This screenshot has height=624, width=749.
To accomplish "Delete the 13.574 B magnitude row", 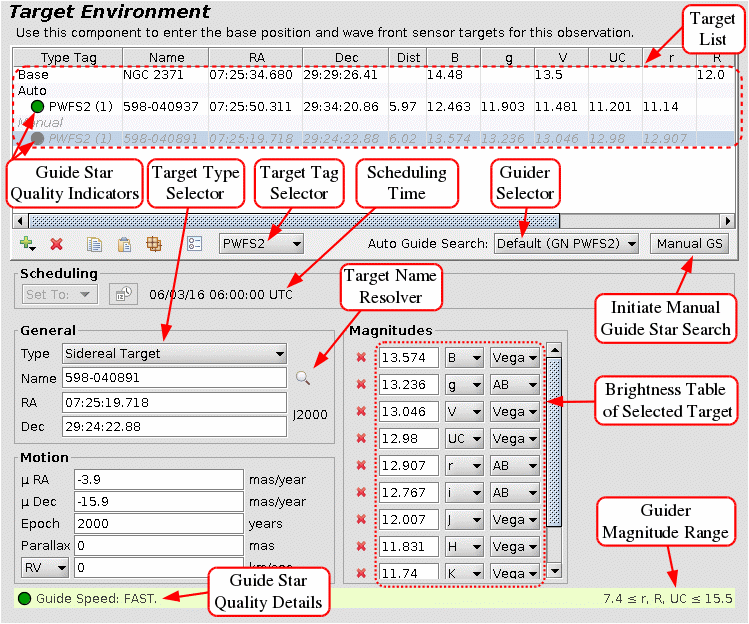I will (x=361, y=357).
